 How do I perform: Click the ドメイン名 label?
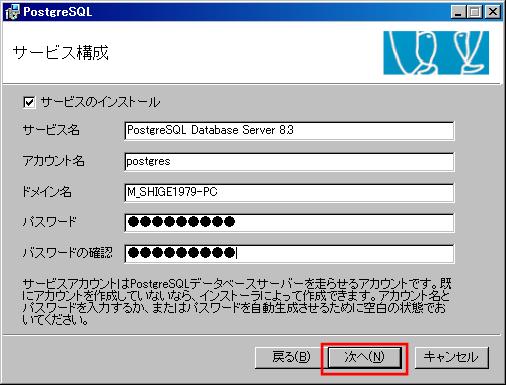47,192
